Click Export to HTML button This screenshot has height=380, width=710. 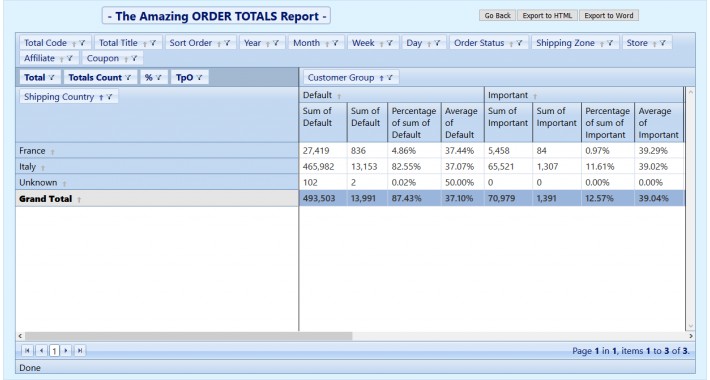point(547,15)
